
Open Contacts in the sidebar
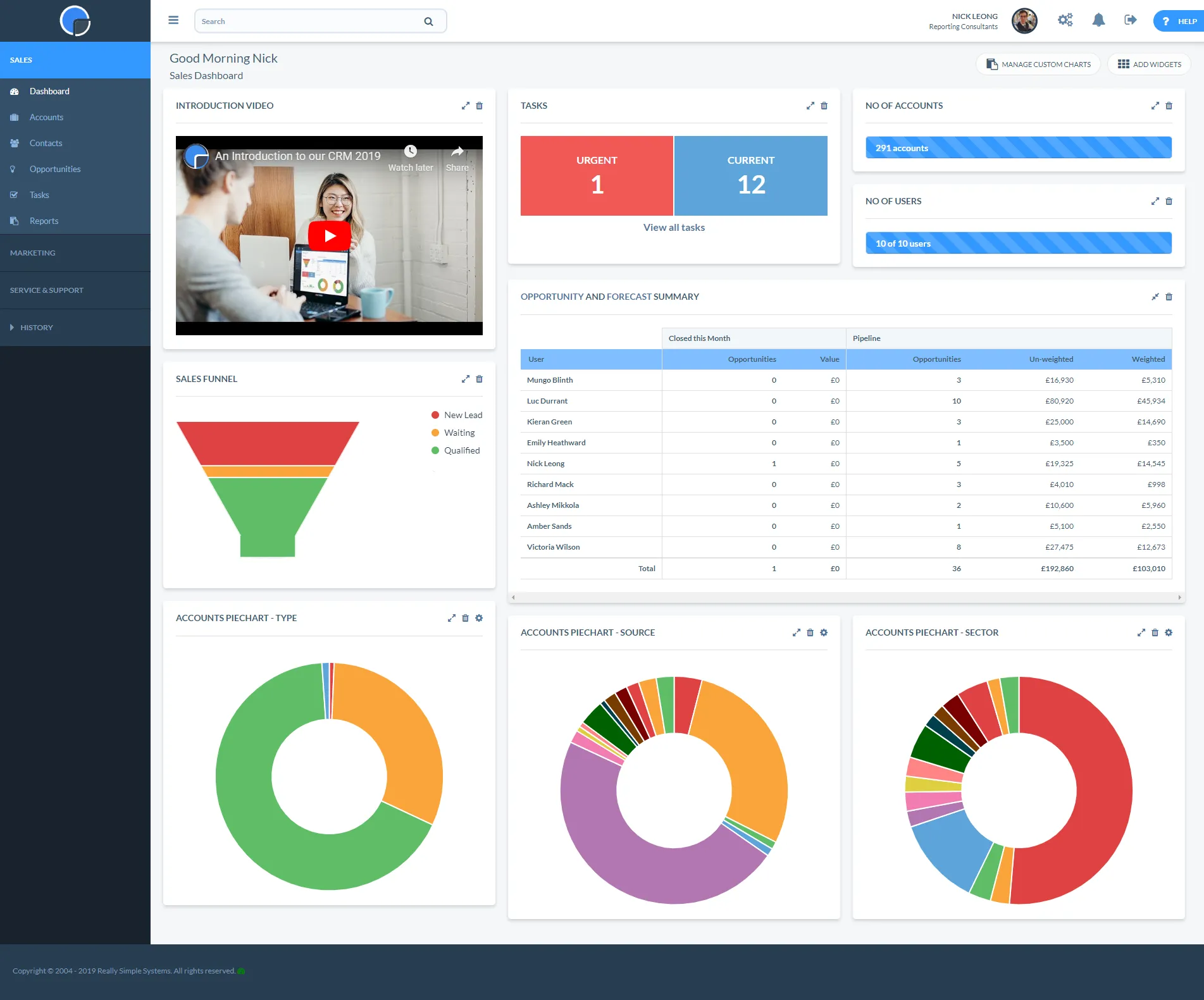75,143
